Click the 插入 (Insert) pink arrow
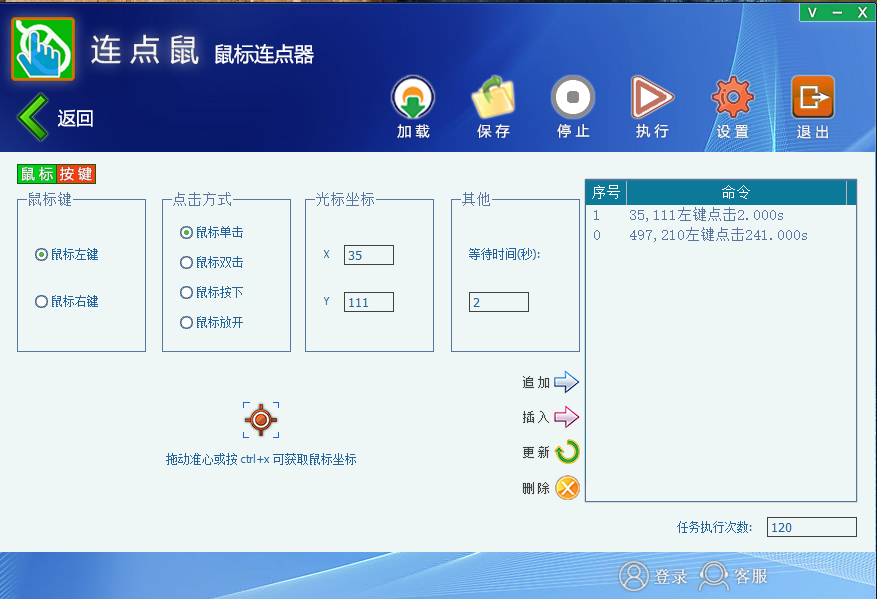This screenshot has height=599, width=877. [566, 417]
